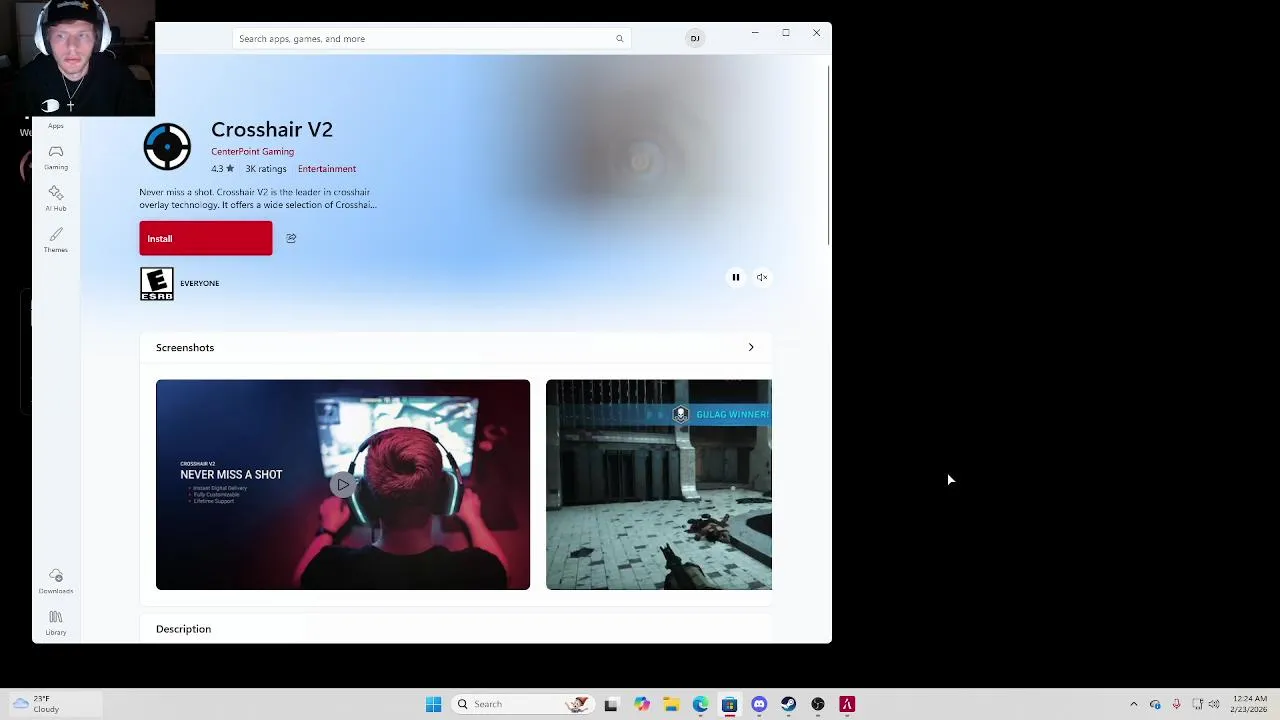The image size is (1280, 720).
Task: Click the taskbar Search box
Action: (521, 704)
